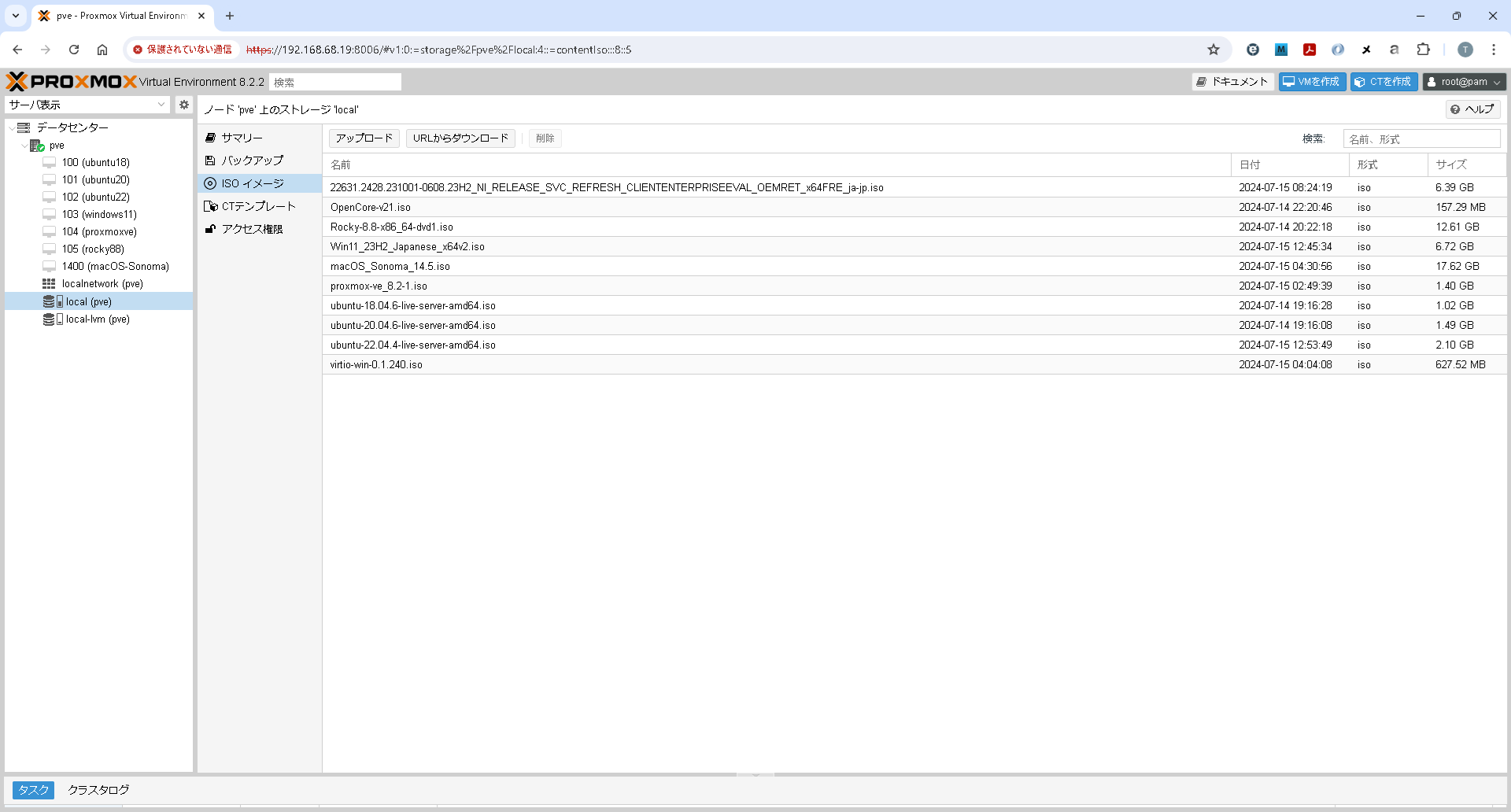
Task: Click the not secure connection warning
Action: pyautogui.click(x=183, y=50)
